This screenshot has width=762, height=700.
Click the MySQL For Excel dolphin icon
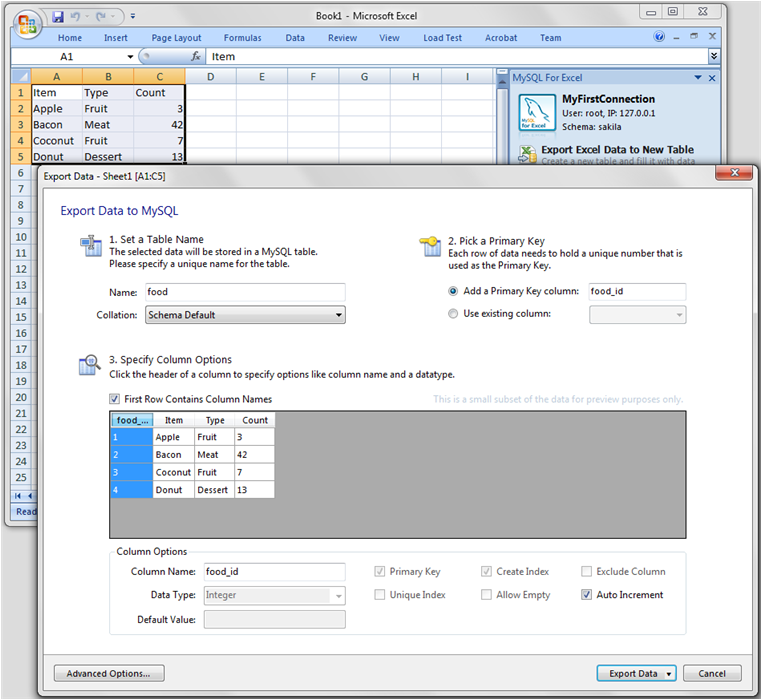(537, 113)
